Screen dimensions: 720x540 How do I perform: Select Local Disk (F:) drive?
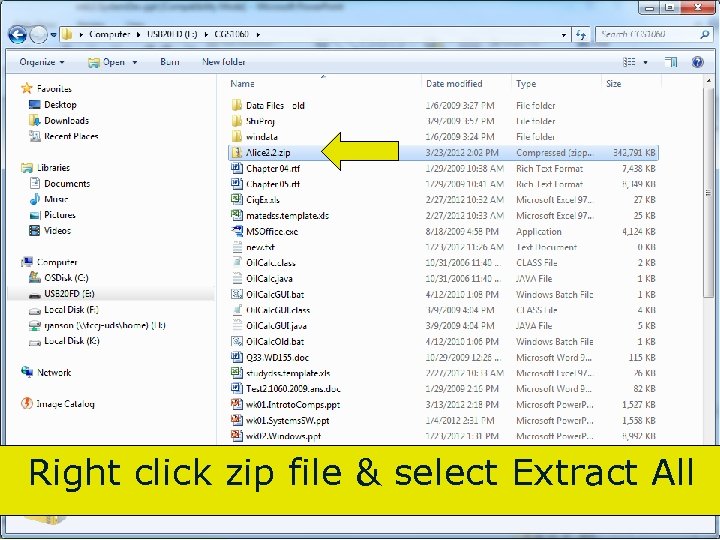click(71, 309)
